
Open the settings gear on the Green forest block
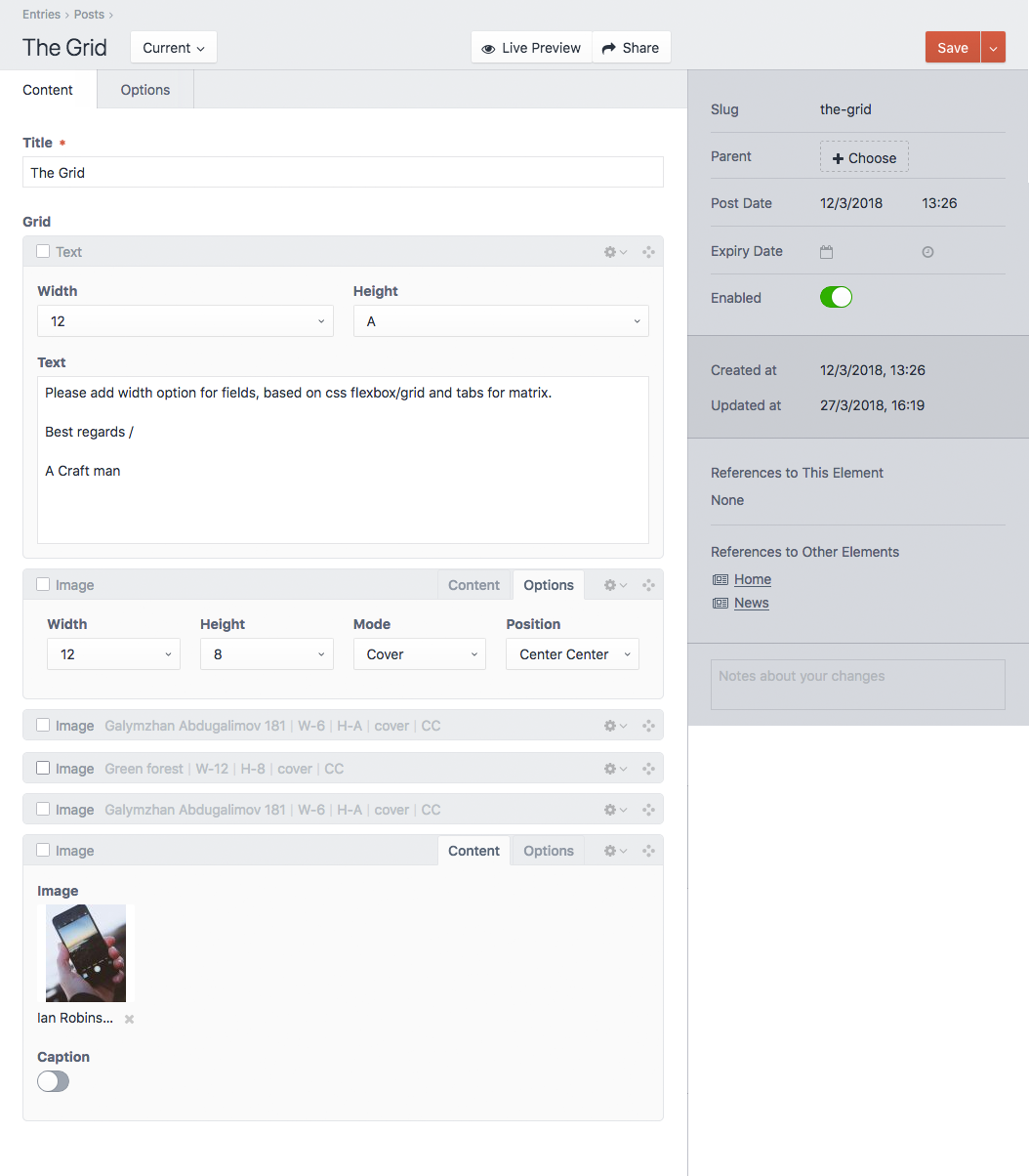tap(612, 769)
